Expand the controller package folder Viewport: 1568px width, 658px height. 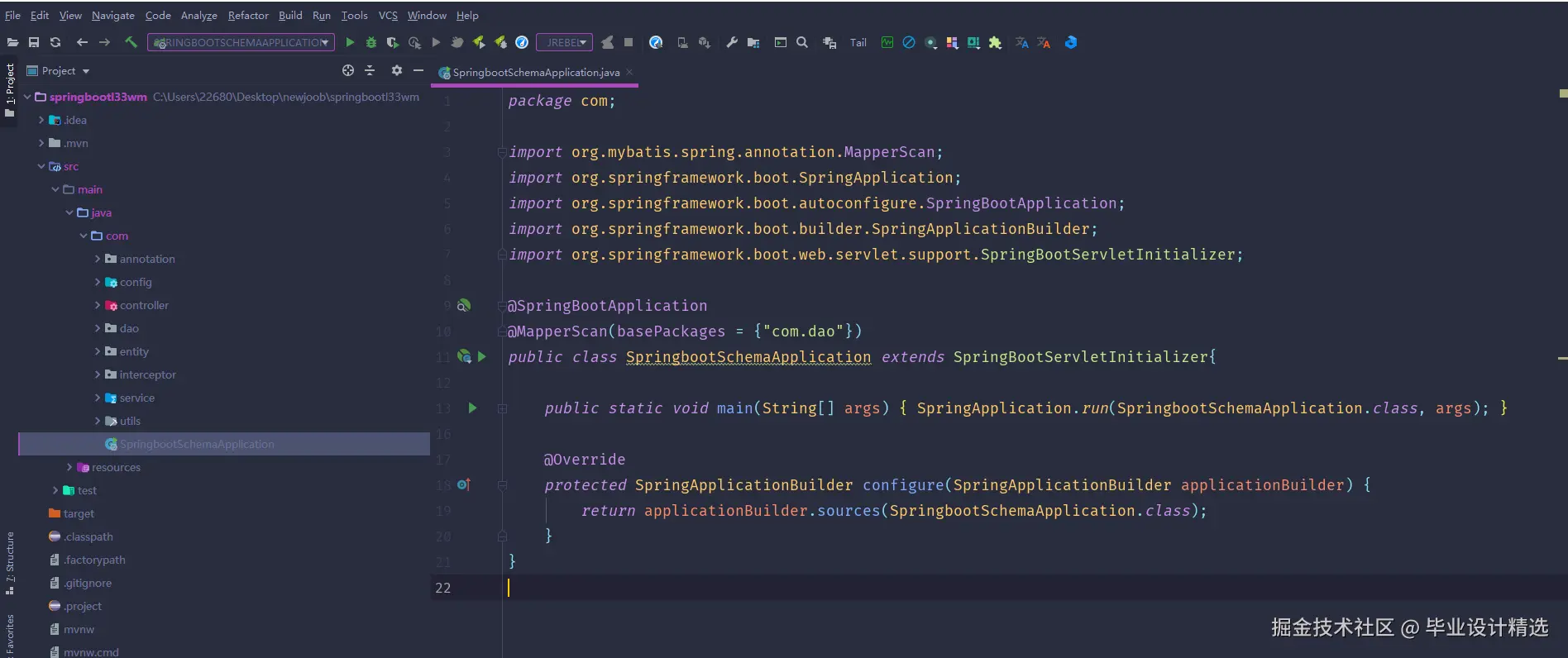(x=98, y=305)
